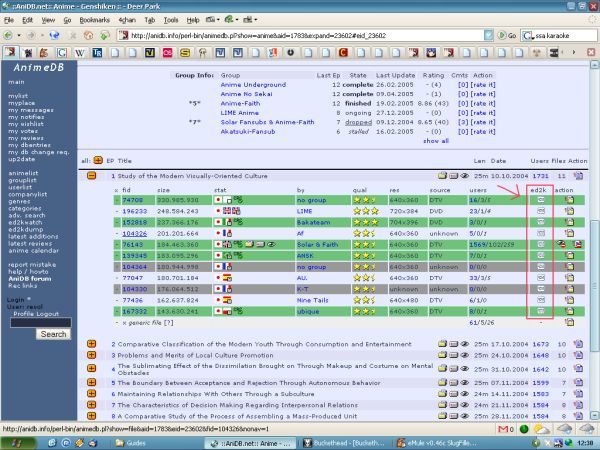Click the ed2k link icon for file 74708
This screenshot has width=600, height=450.
point(540,200)
